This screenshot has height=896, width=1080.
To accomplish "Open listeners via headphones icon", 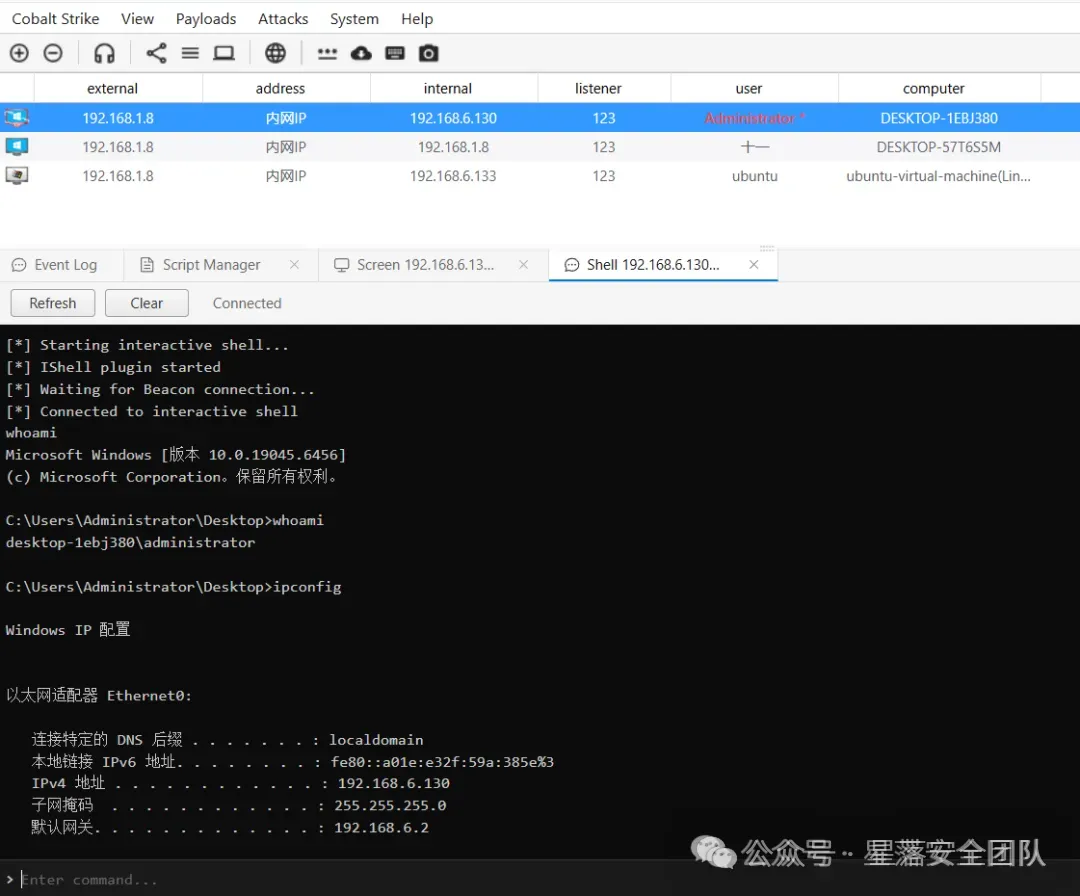I will 104,53.
